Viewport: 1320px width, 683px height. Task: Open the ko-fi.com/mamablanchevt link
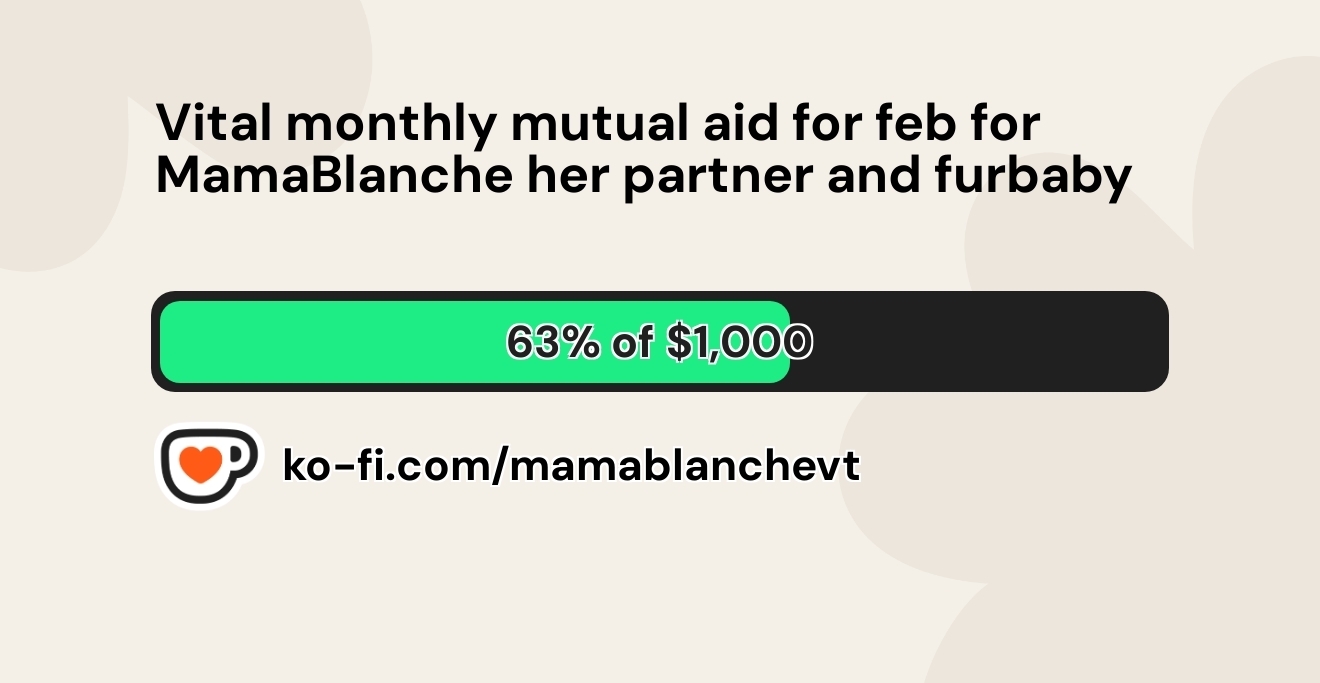(x=570, y=466)
